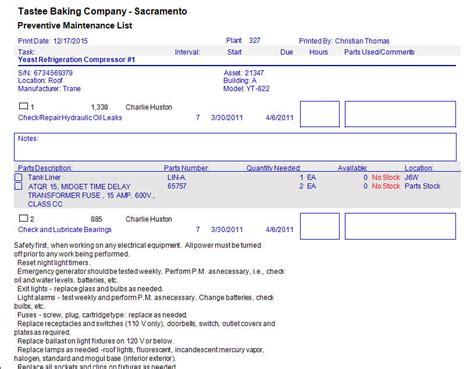Click location Parts Stock

coord(422,186)
